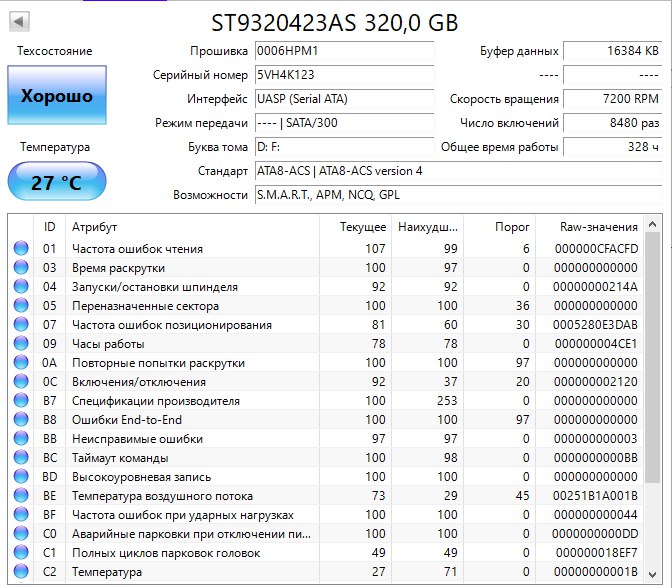The image size is (672, 588).
Task: Select row Часы работы
Action: point(326,343)
